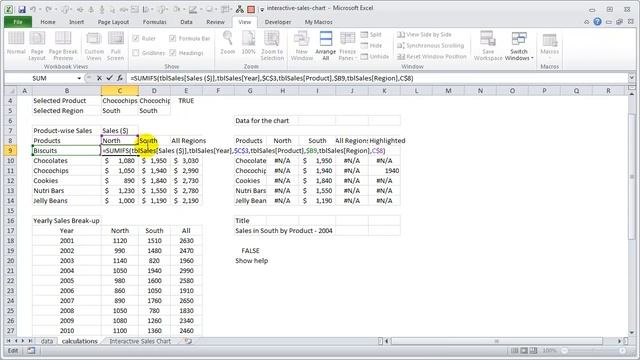The height and width of the screenshot is (360, 640).
Task: Click the vertical scrollbar thumb
Action: click(x=631, y=176)
